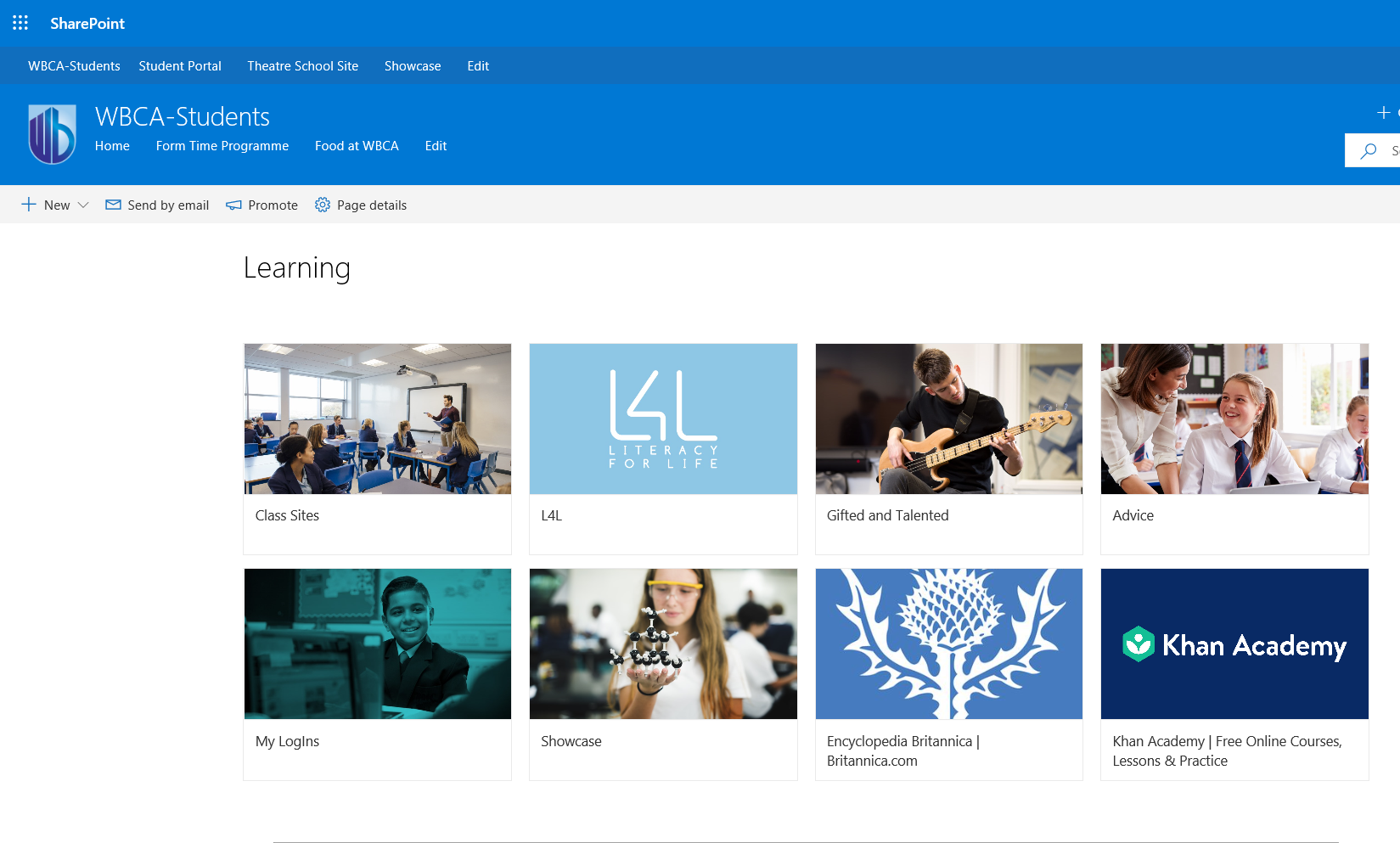This screenshot has height=843, width=1400.
Task: Click Edit in the site navigation
Action: point(436,146)
